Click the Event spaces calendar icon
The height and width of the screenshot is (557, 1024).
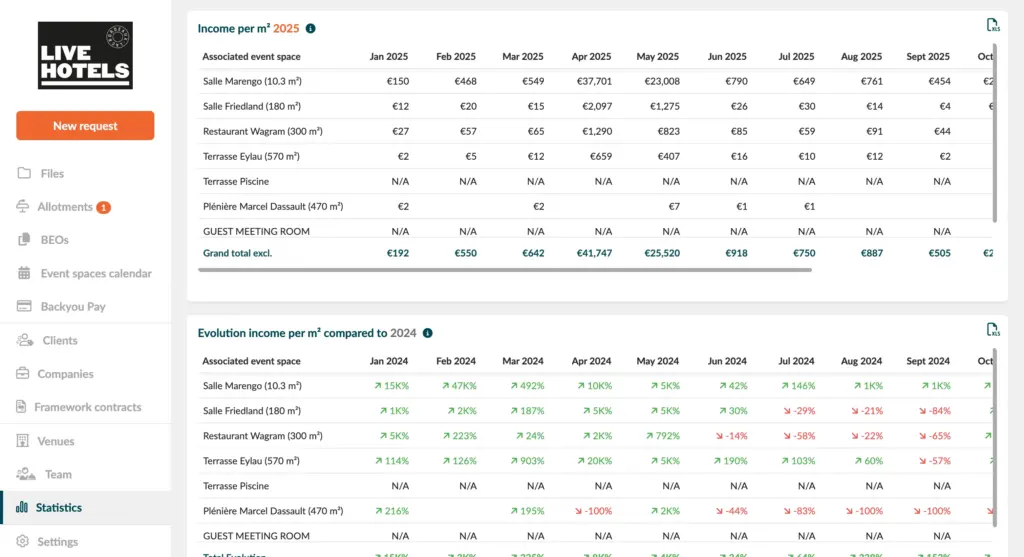[24, 273]
